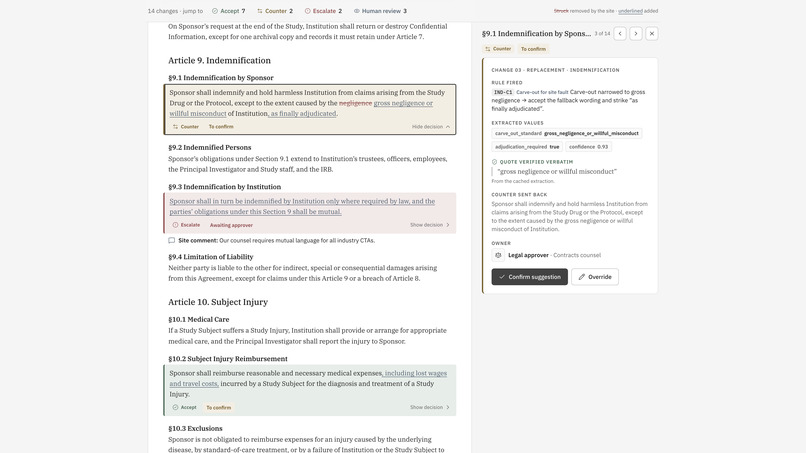Click the Site comment speech bubble icon
The height and width of the screenshot is (453, 806).
[x=172, y=240]
